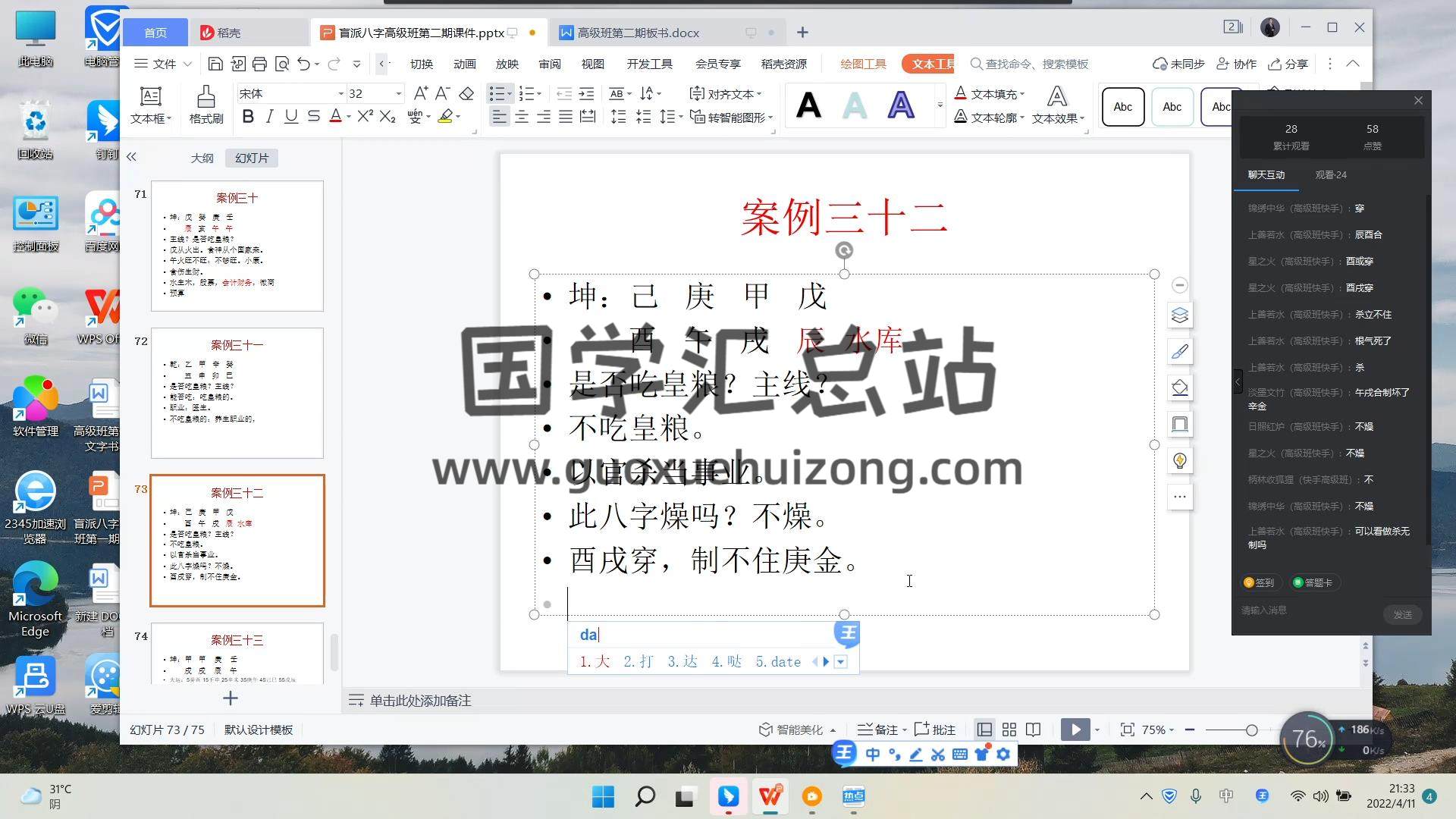Viewport: 1456px width, 819px height.
Task: Click the Collaborate button
Action: [x=1236, y=64]
